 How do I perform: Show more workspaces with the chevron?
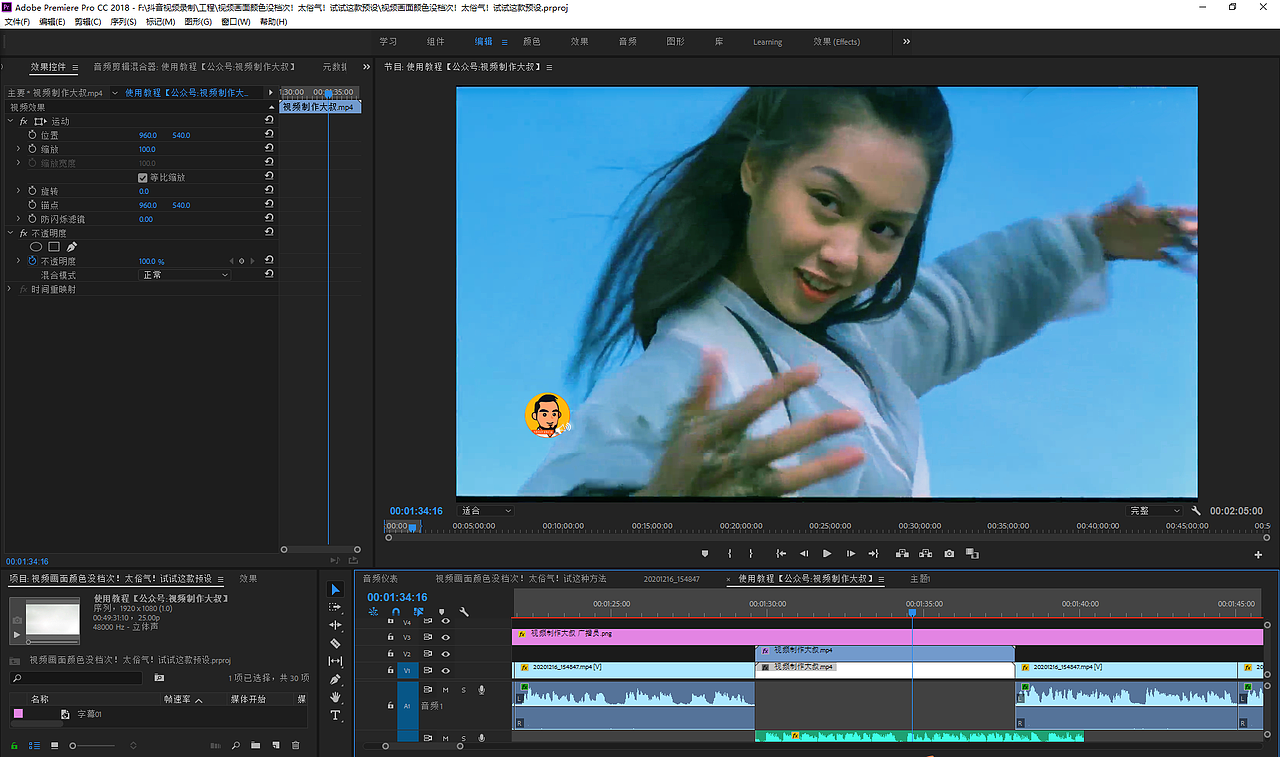coord(906,42)
